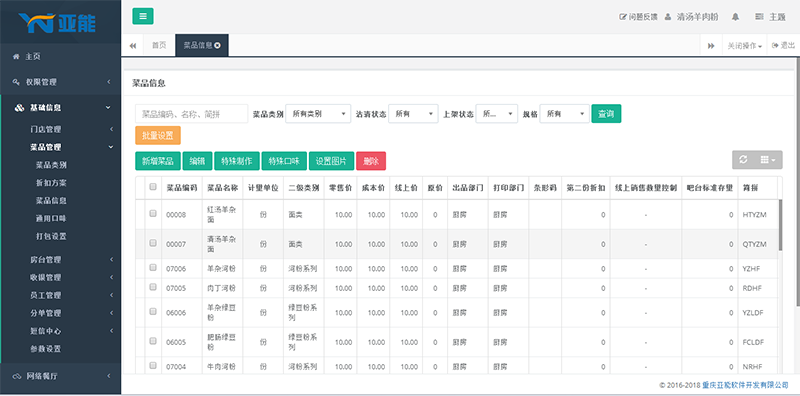The height and width of the screenshot is (396, 800).
Task: Open the 菜品类别 dropdown
Action: (x=318, y=114)
